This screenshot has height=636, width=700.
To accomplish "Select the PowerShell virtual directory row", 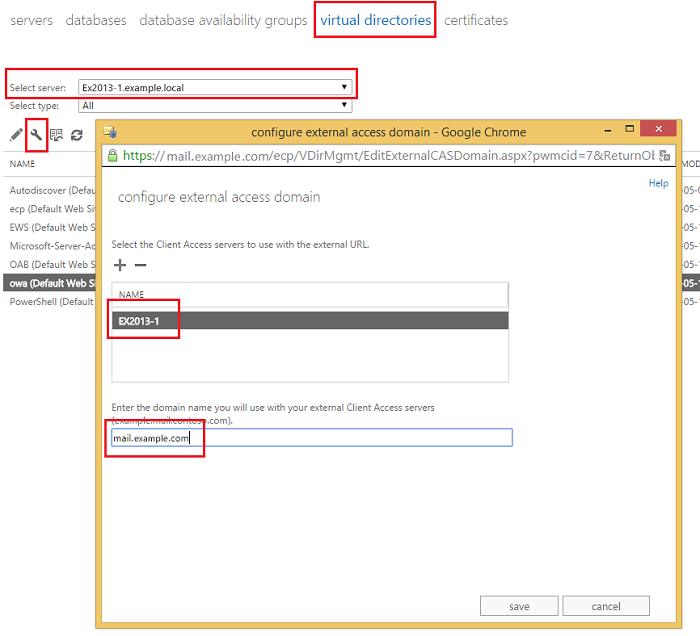I will tap(52, 302).
